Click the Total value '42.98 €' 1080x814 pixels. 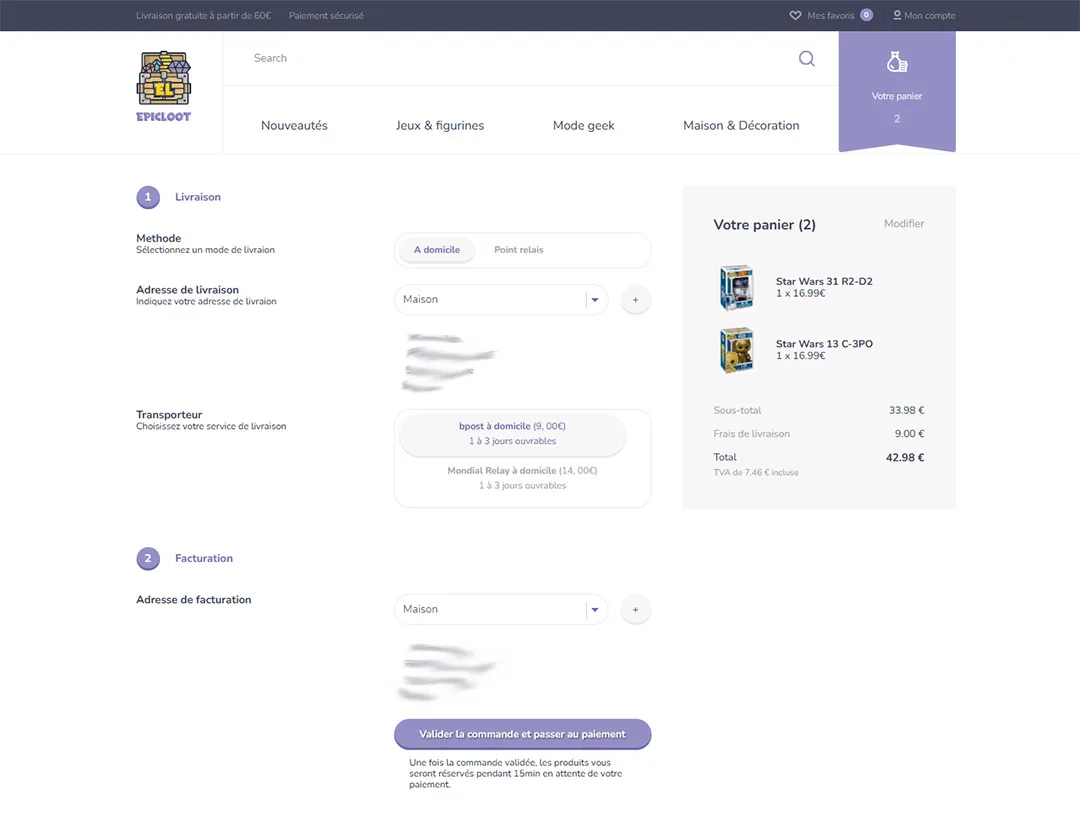tap(905, 457)
